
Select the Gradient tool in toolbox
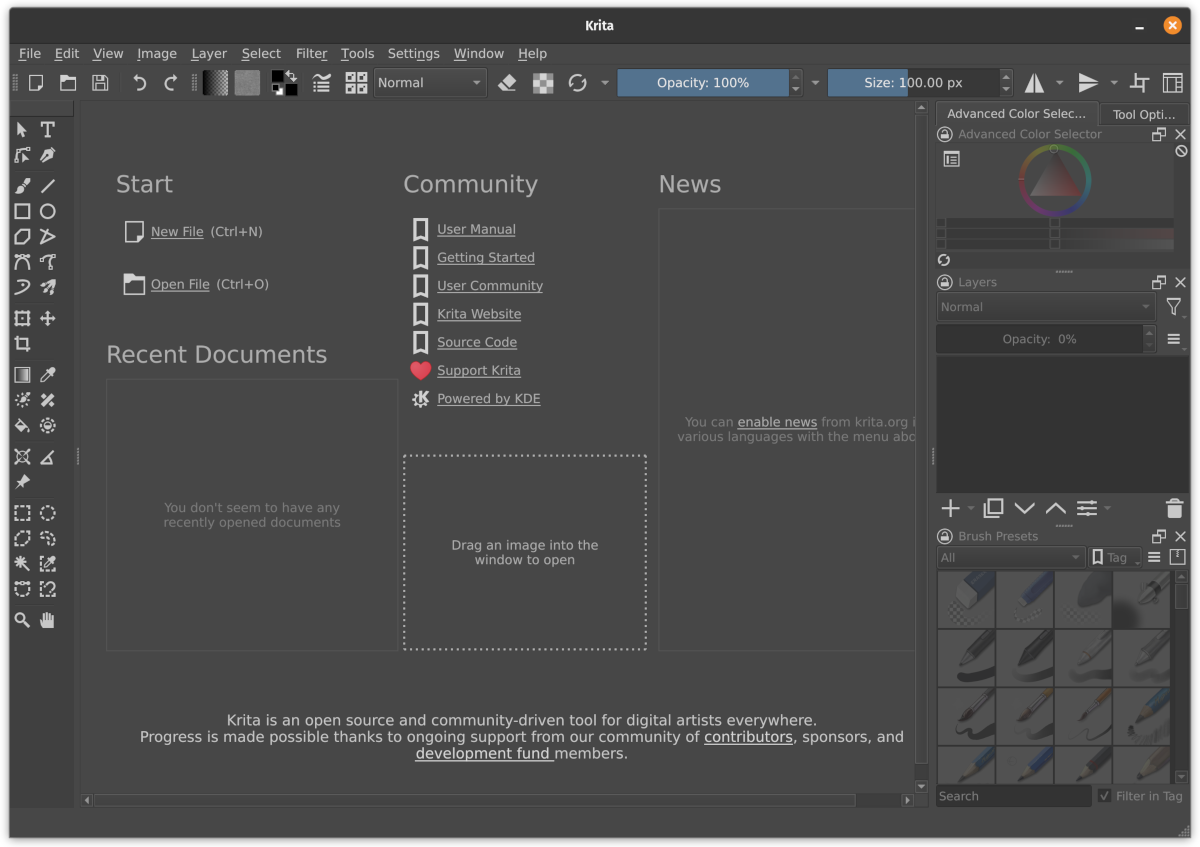point(22,375)
